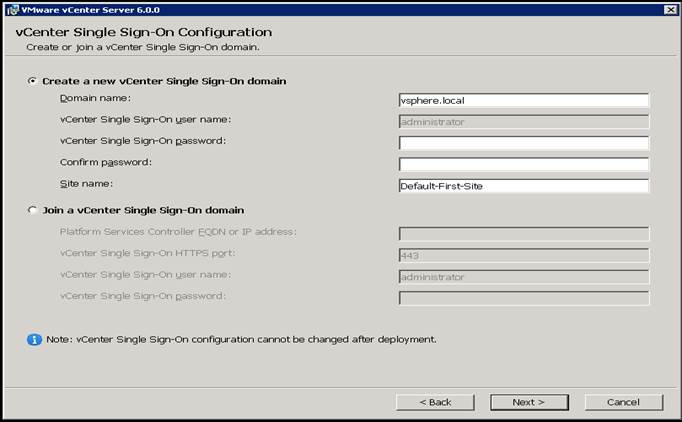Image resolution: width=682 pixels, height=422 pixels.
Task: Click the VMware installer icon in the title bar
Action: coord(13,10)
